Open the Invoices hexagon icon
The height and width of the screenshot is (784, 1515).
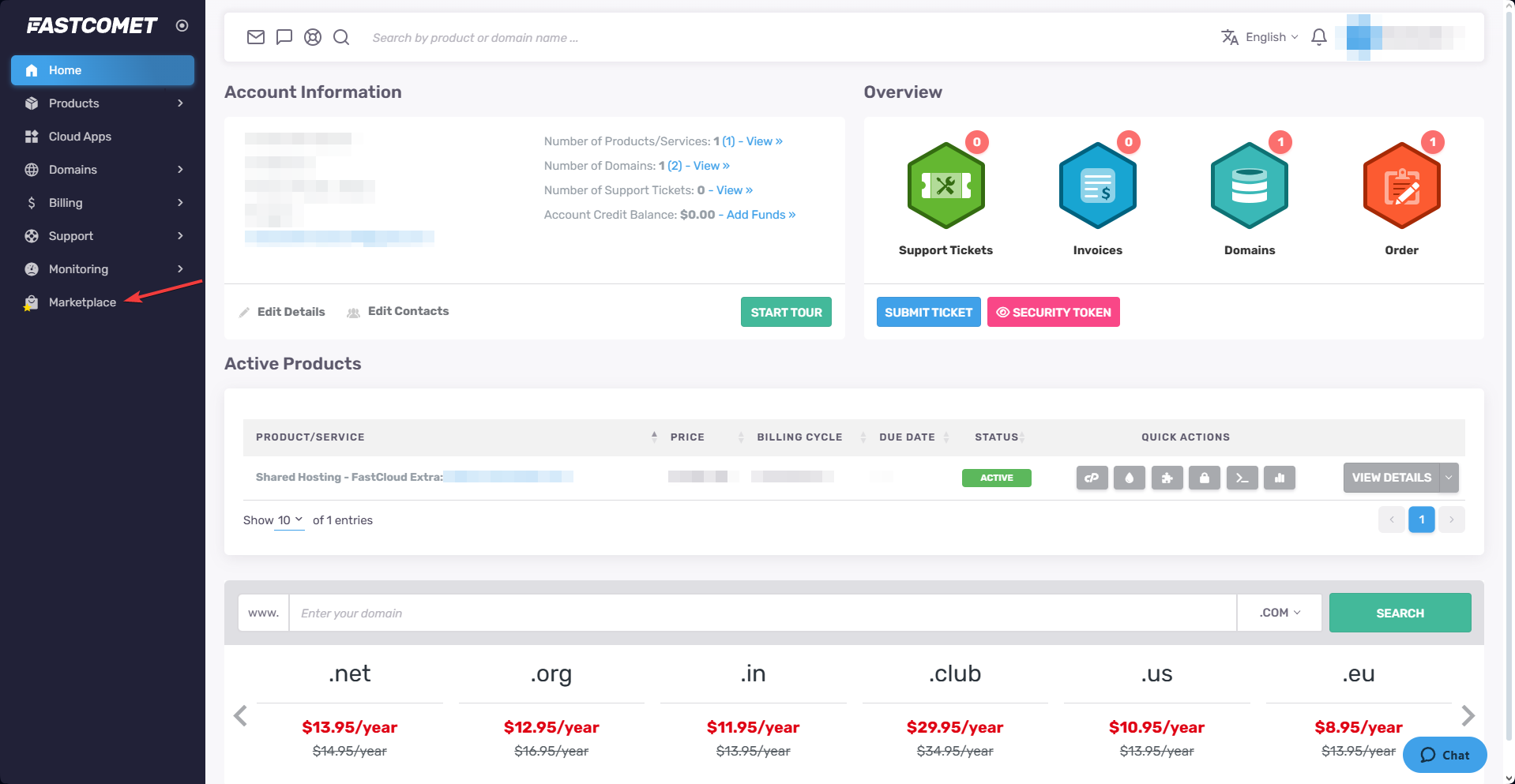click(x=1097, y=186)
